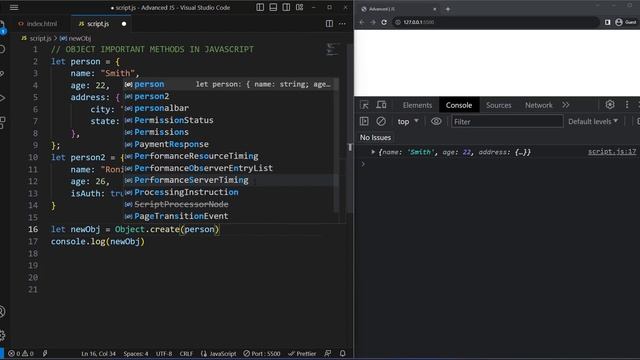
Task: Open DevTools settings gear
Action: tap(610, 105)
